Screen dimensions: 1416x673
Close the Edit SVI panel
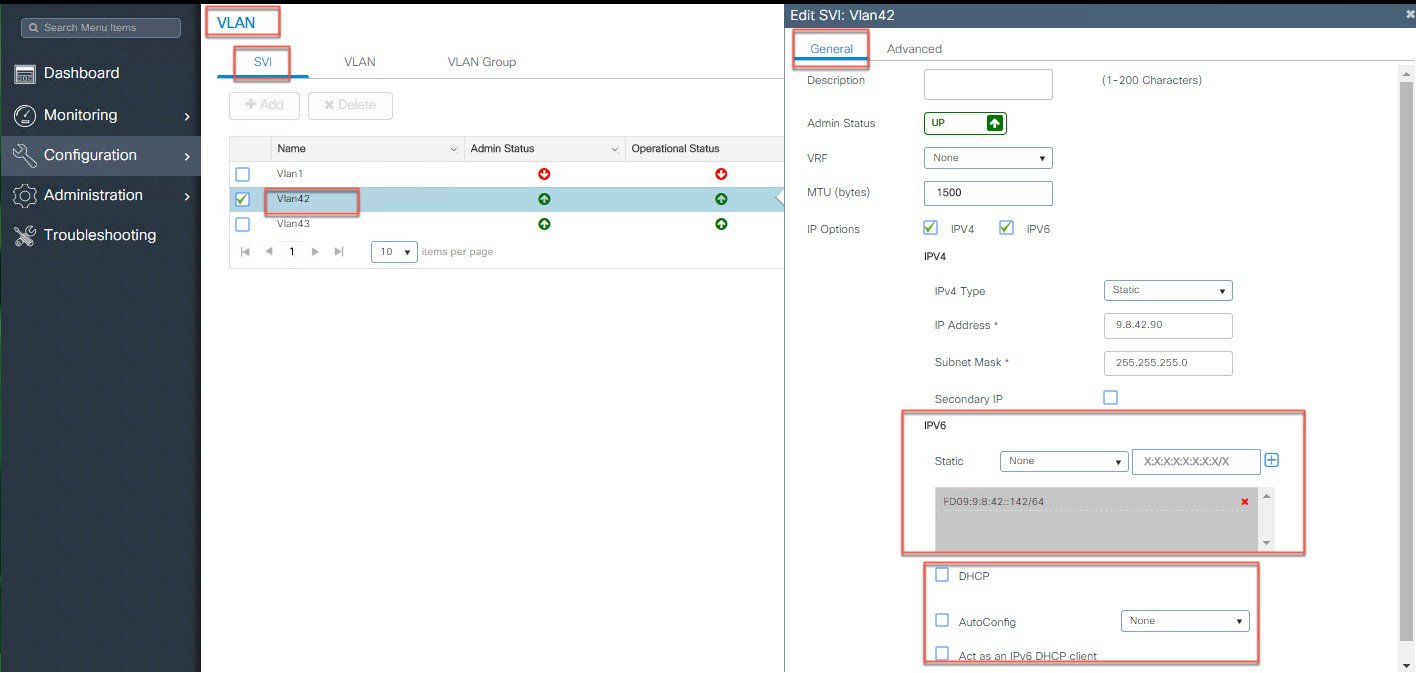[x=1410, y=14]
